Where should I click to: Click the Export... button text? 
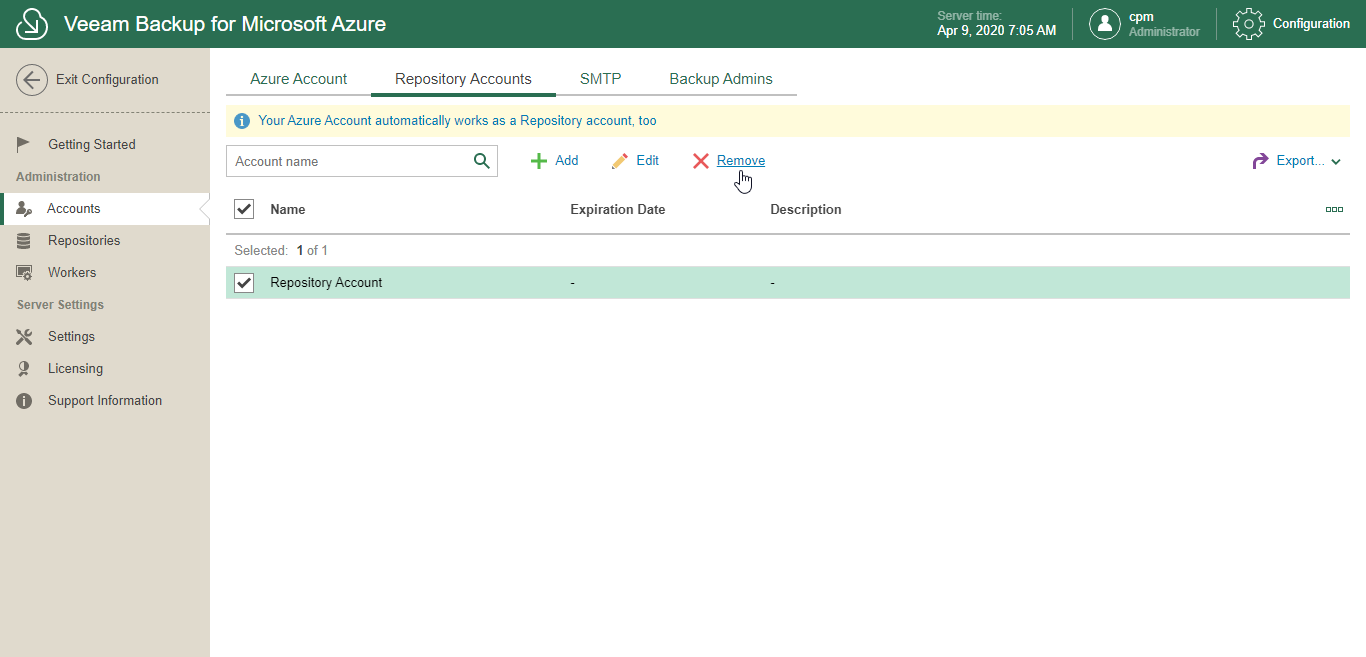coord(1301,161)
